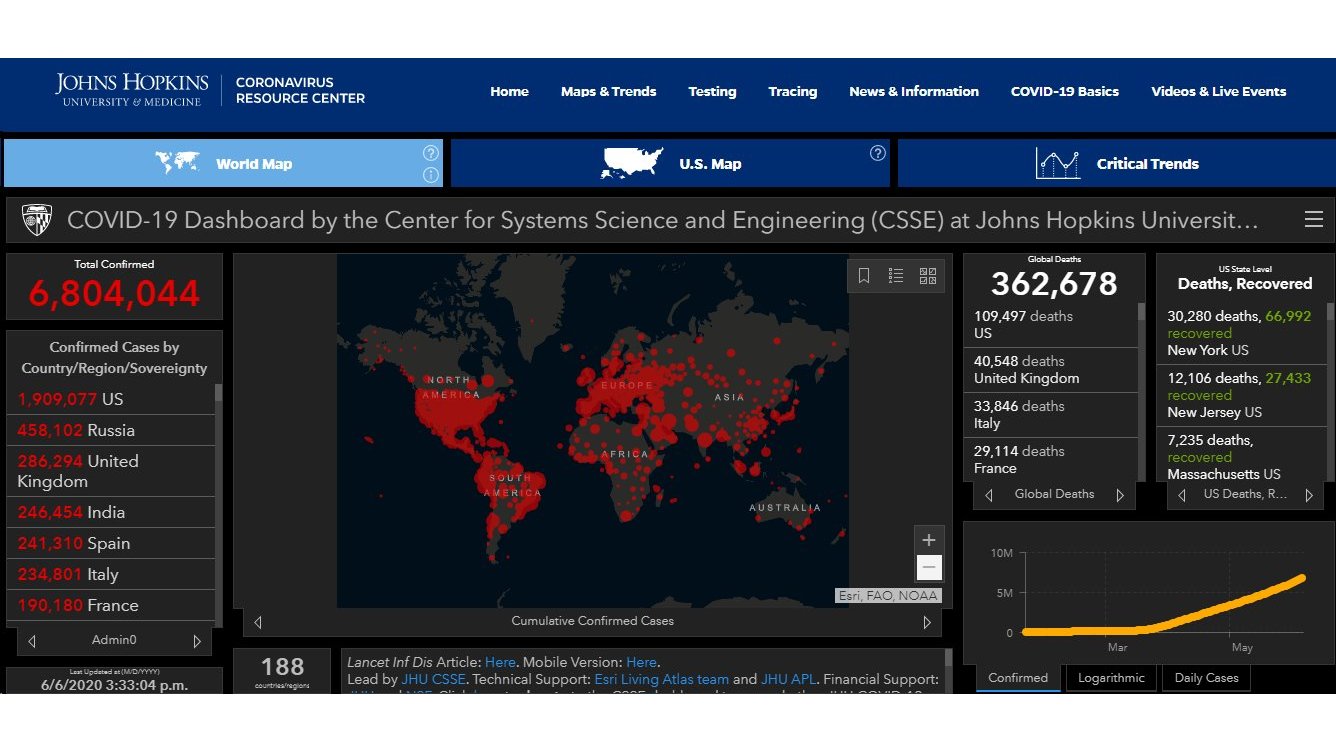
Task: Open the dashboard hamburger menu
Action: (x=1313, y=220)
